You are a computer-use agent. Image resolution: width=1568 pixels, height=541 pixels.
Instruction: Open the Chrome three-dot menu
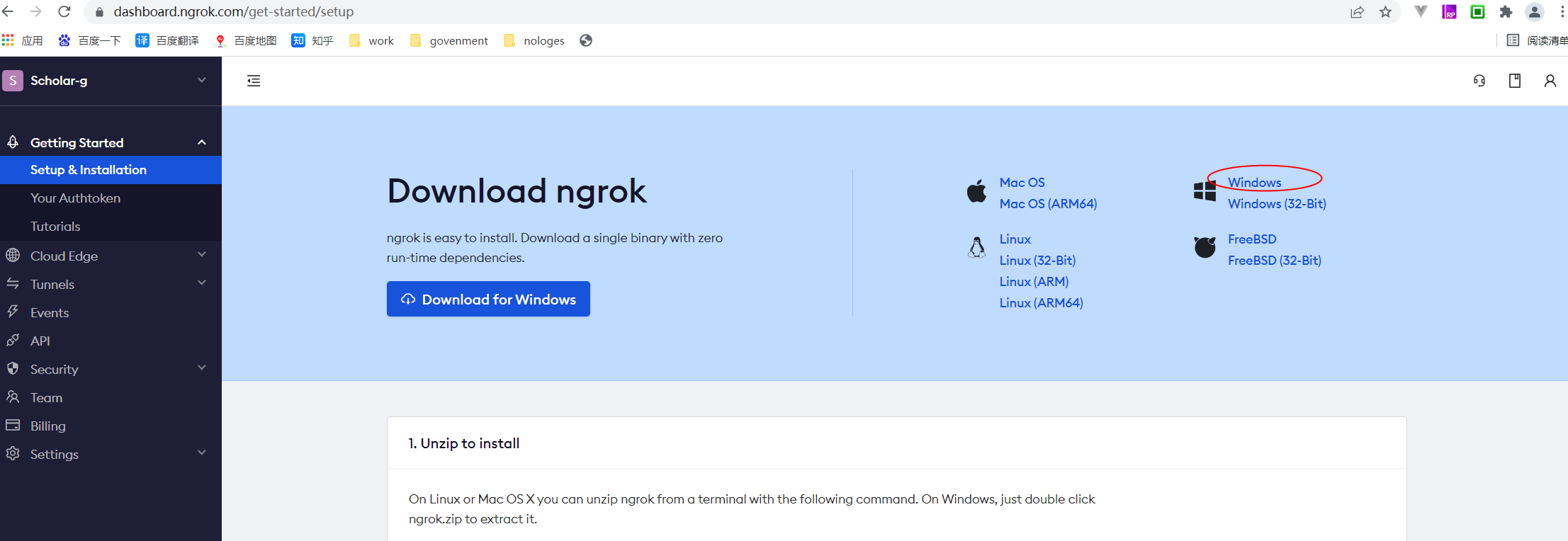[1562, 12]
